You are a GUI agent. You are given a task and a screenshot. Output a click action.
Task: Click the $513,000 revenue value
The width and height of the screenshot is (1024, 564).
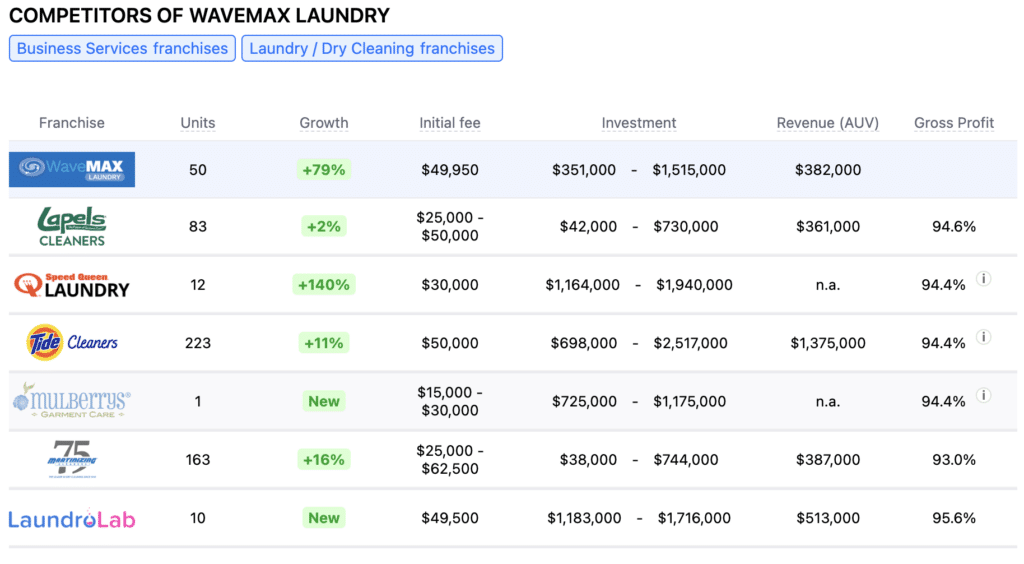pos(827,518)
